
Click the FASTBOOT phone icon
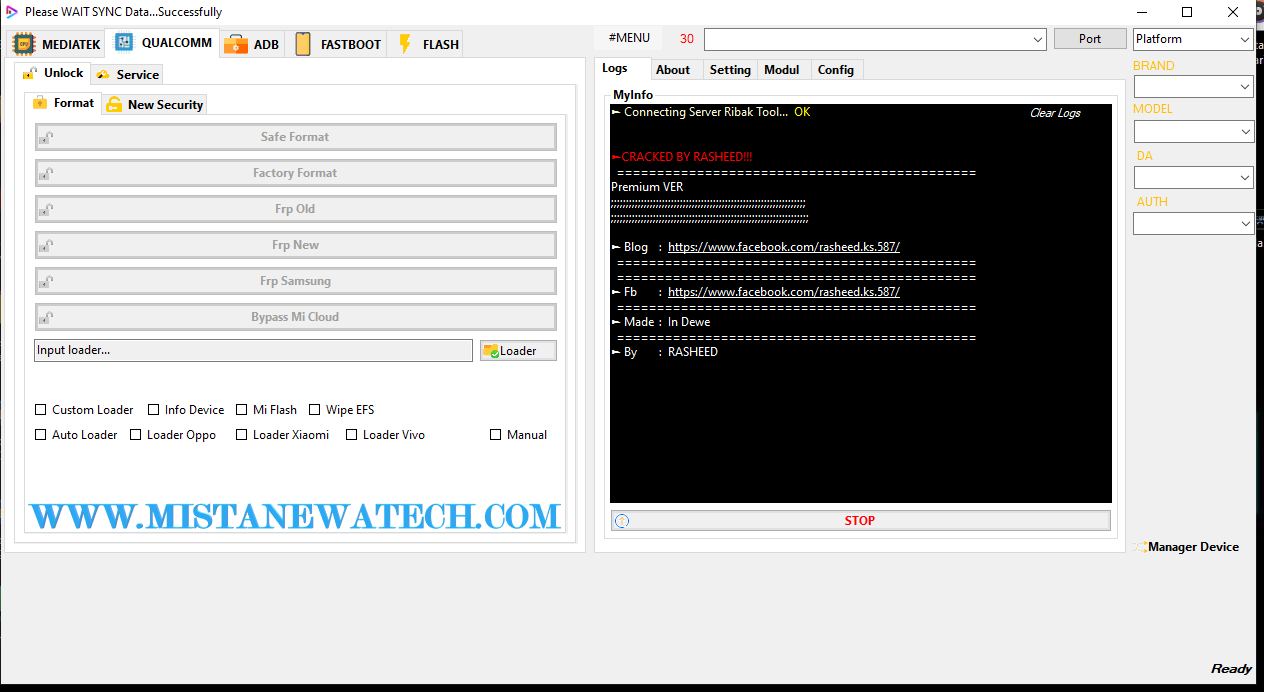(x=303, y=44)
